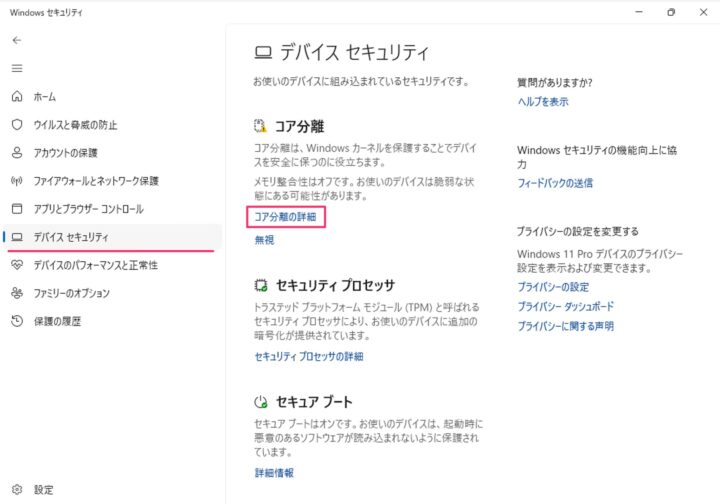Open the コア分離の詳細 link
Screen dimensions: 720x504
pos(285,217)
